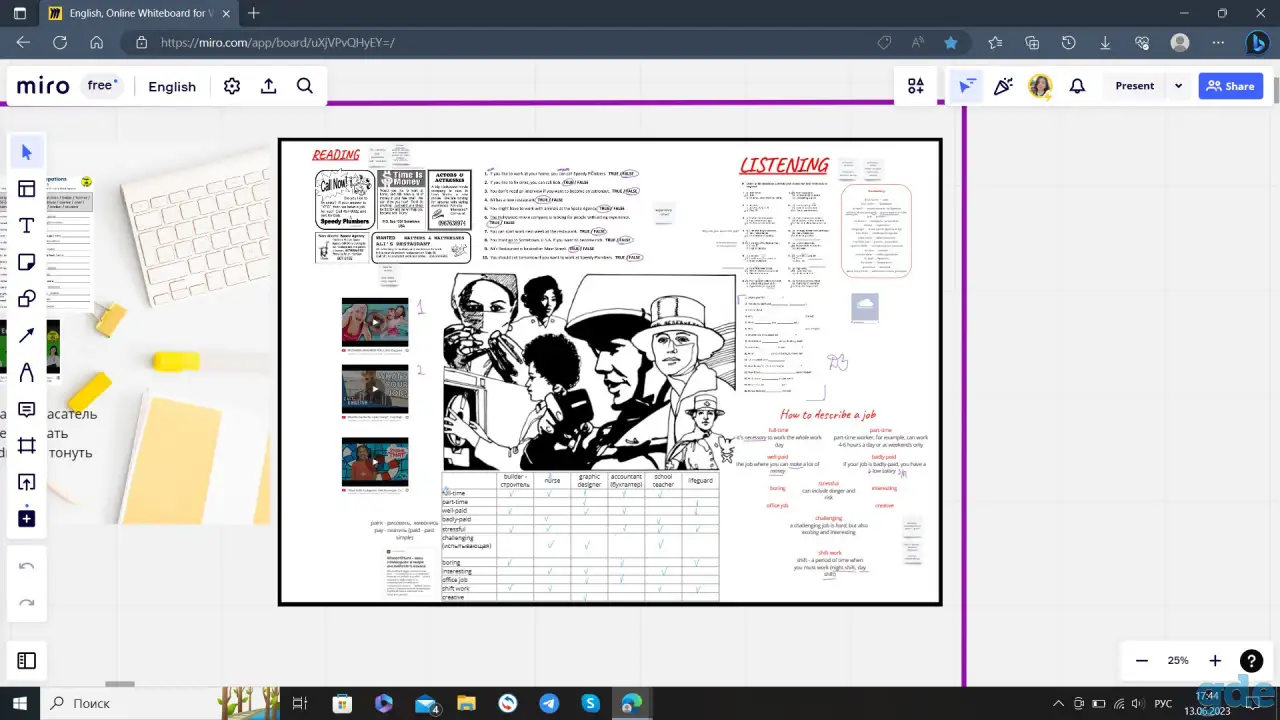This screenshot has height=720, width=1280.
Task: Select the Sticky note tool
Action: (27, 262)
